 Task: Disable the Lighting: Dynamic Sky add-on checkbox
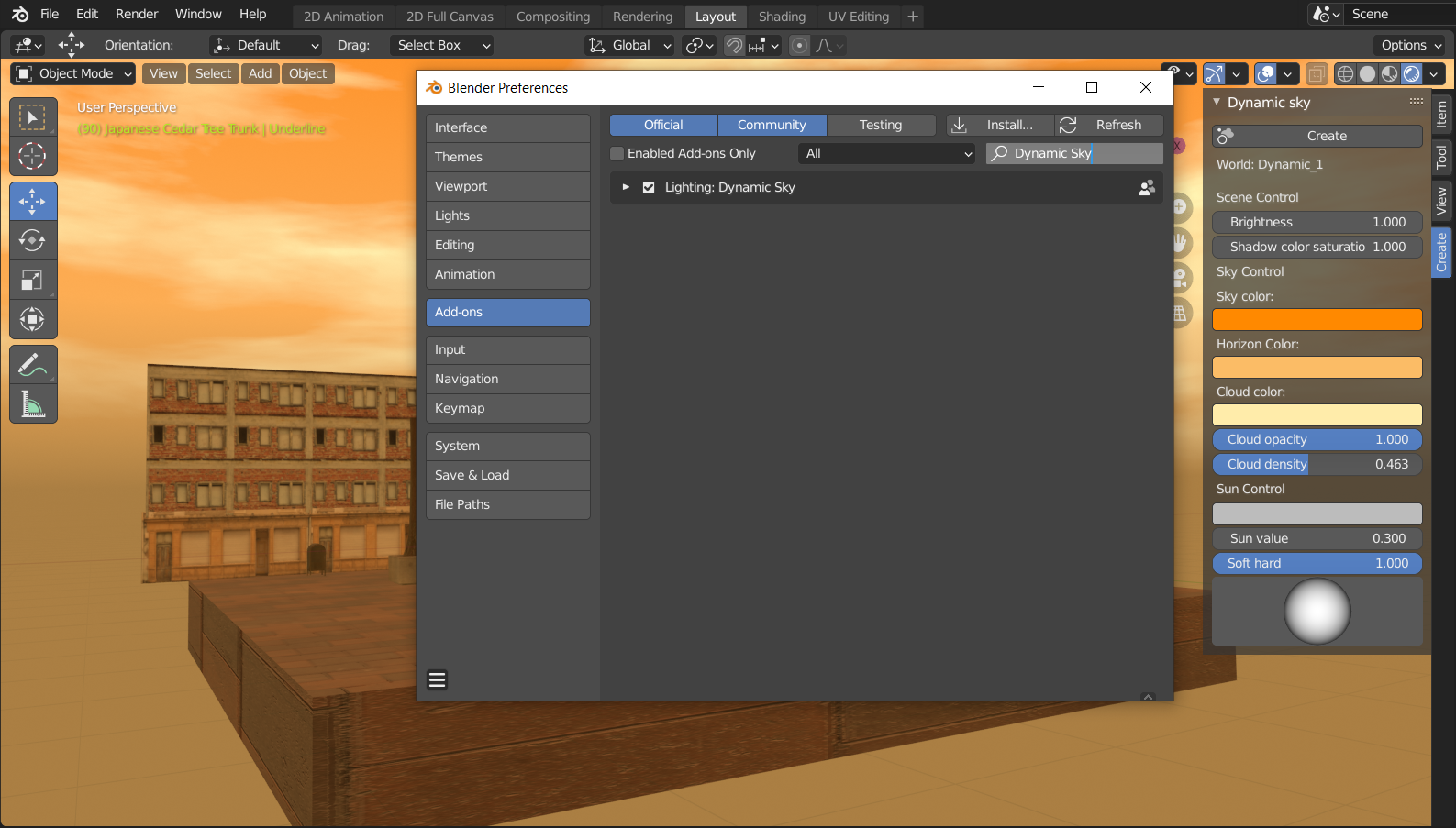pyautogui.click(x=649, y=187)
